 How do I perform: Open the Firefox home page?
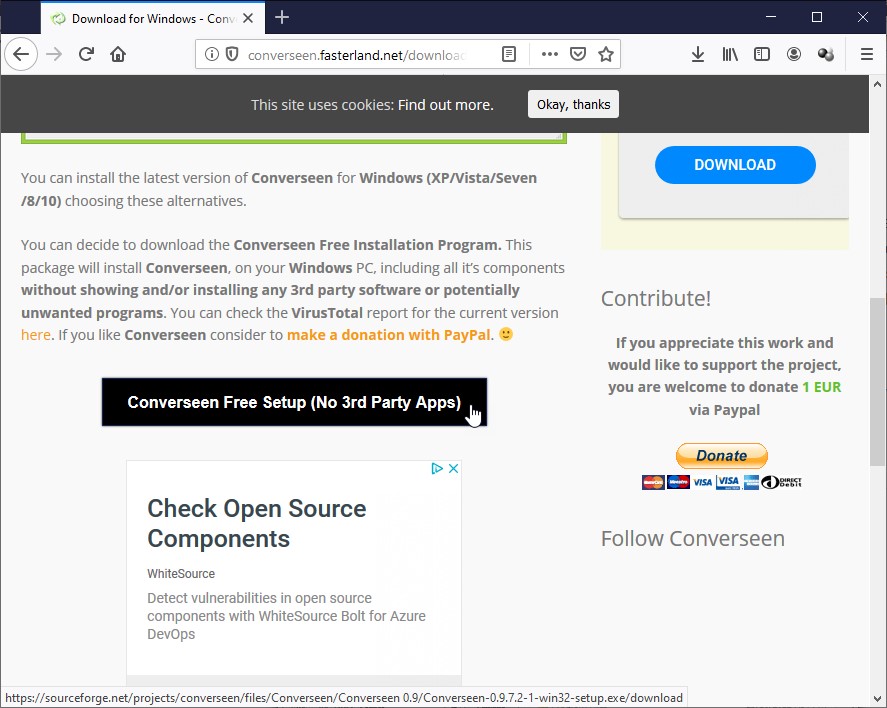click(x=118, y=54)
